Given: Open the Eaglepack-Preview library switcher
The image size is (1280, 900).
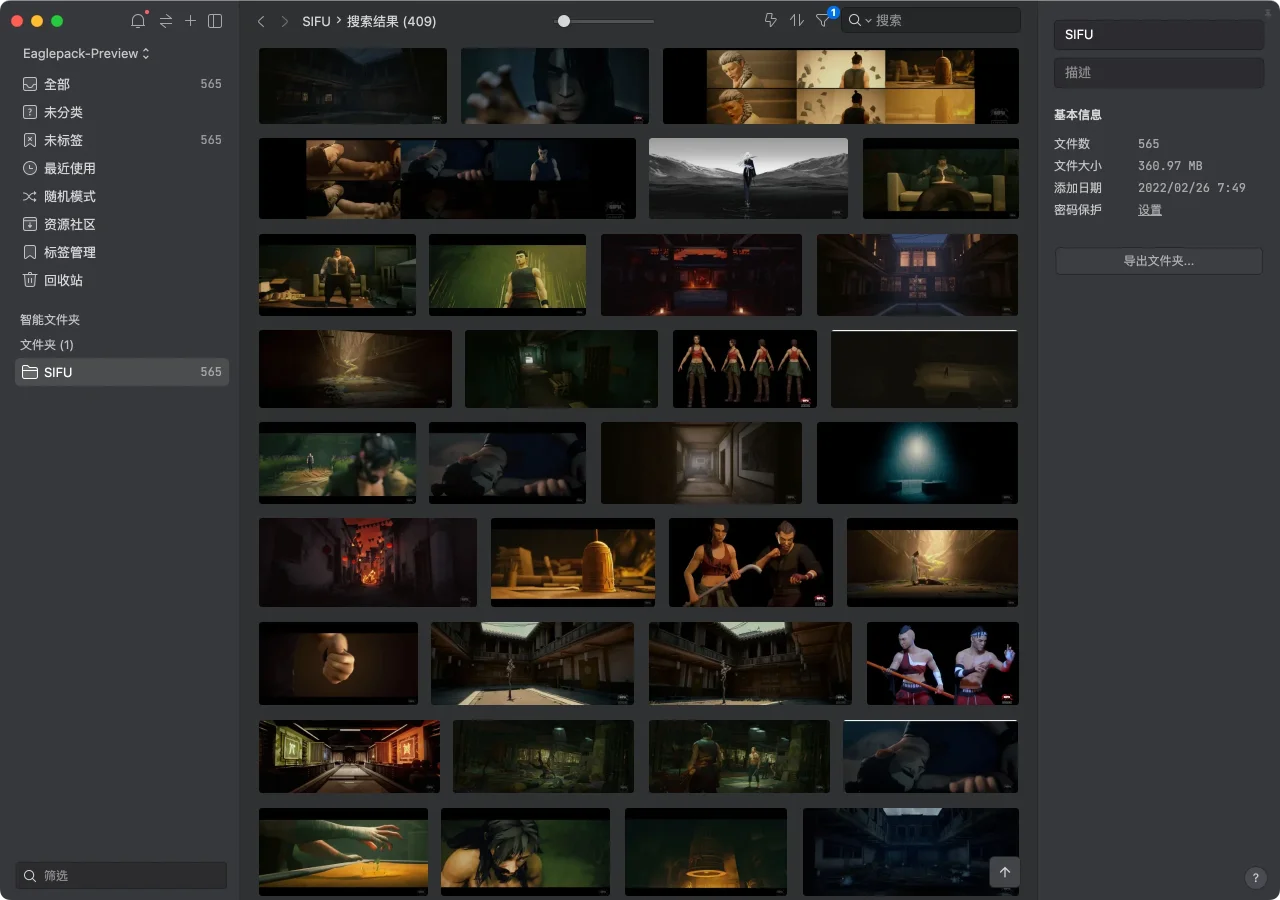Looking at the screenshot, I should [x=86, y=53].
